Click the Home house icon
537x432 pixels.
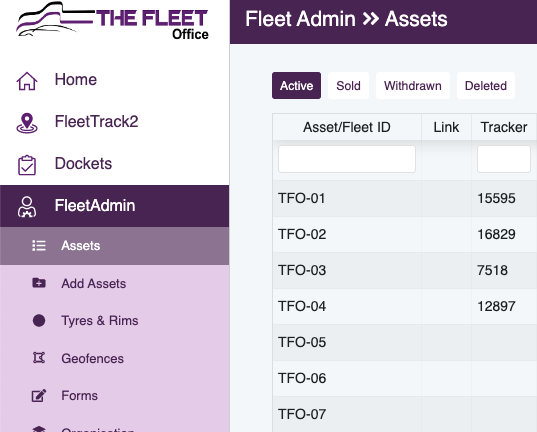(x=27, y=81)
